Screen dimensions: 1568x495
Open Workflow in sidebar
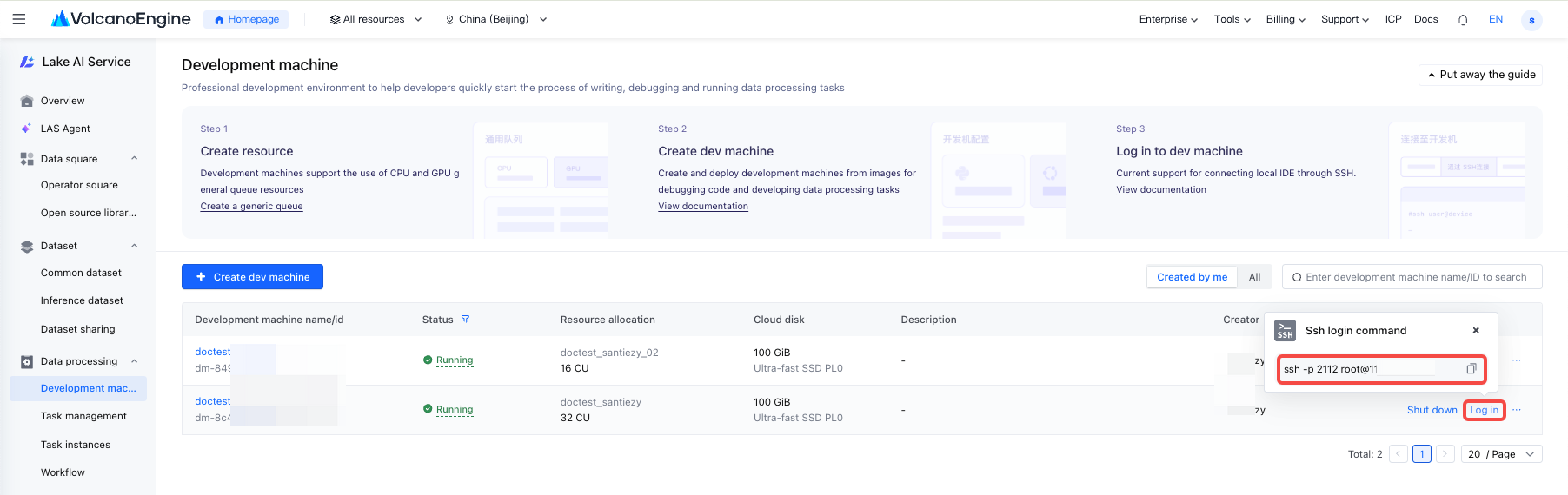pyautogui.click(x=63, y=472)
